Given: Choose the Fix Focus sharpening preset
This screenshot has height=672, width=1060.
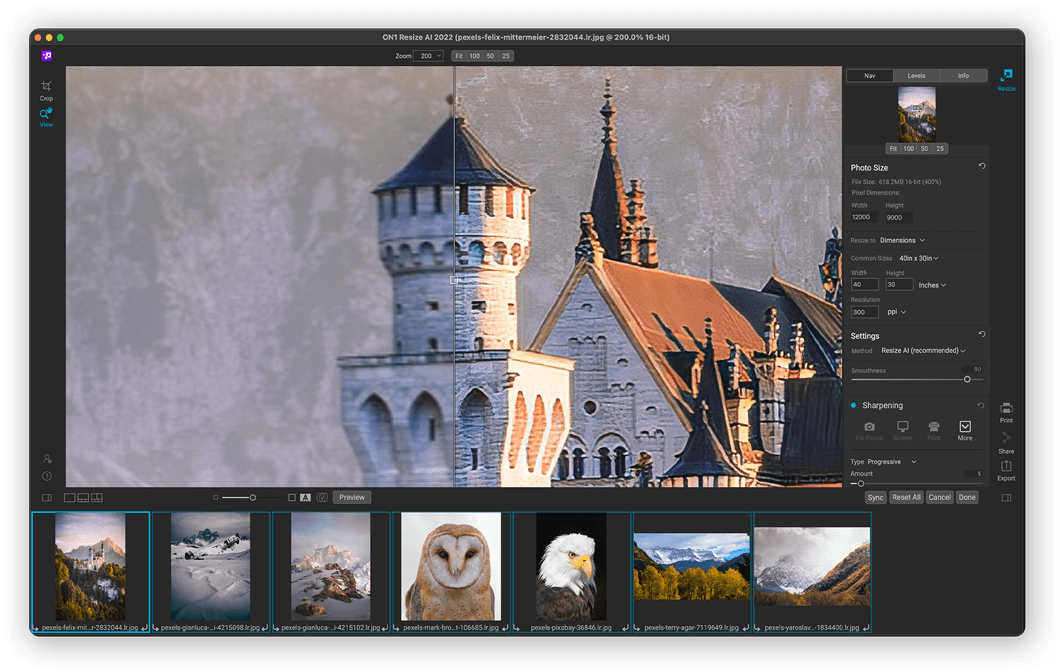Looking at the screenshot, I should click(x=869, y=427).
